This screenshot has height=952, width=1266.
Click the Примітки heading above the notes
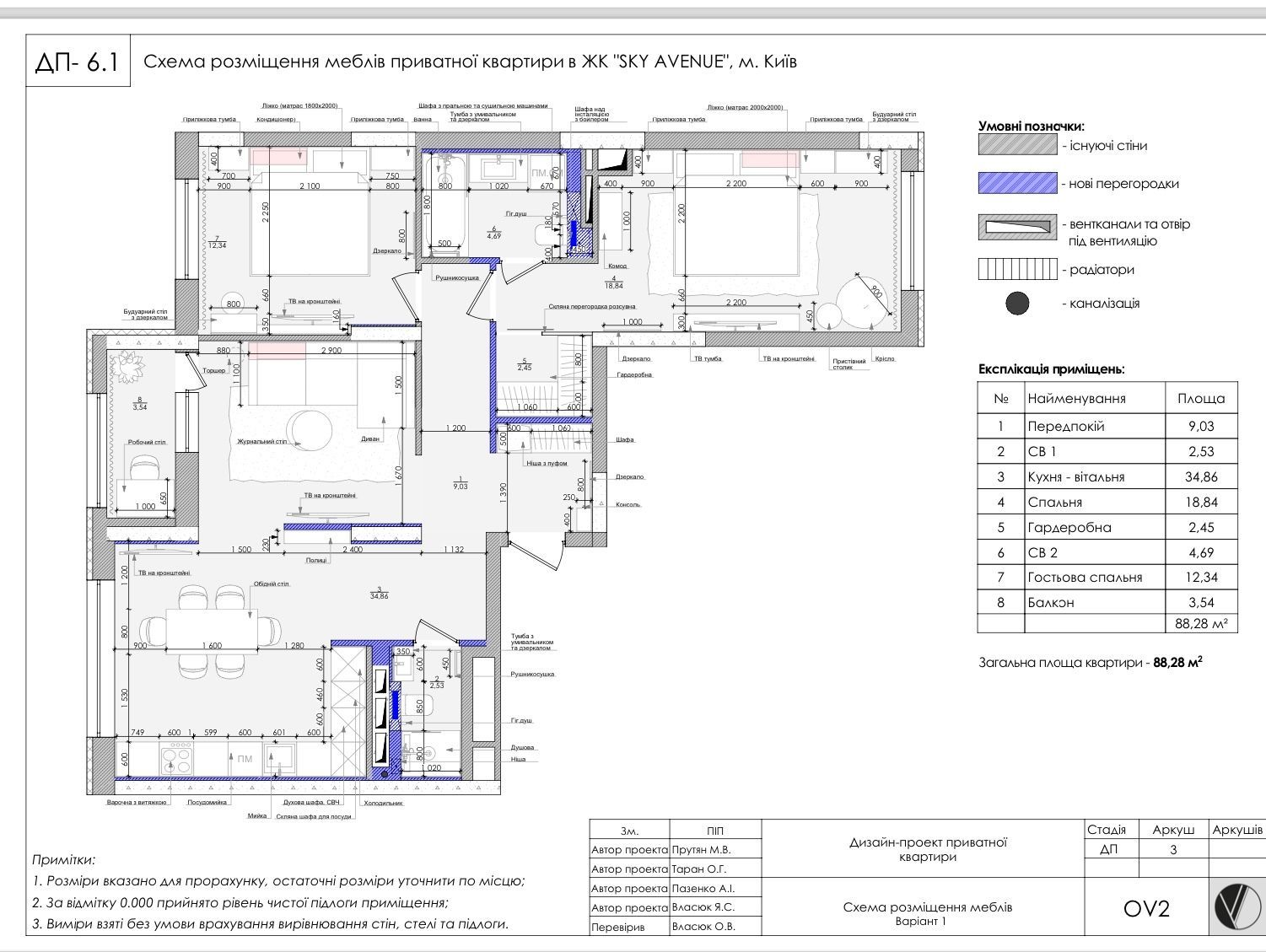(x=63, y=860)
